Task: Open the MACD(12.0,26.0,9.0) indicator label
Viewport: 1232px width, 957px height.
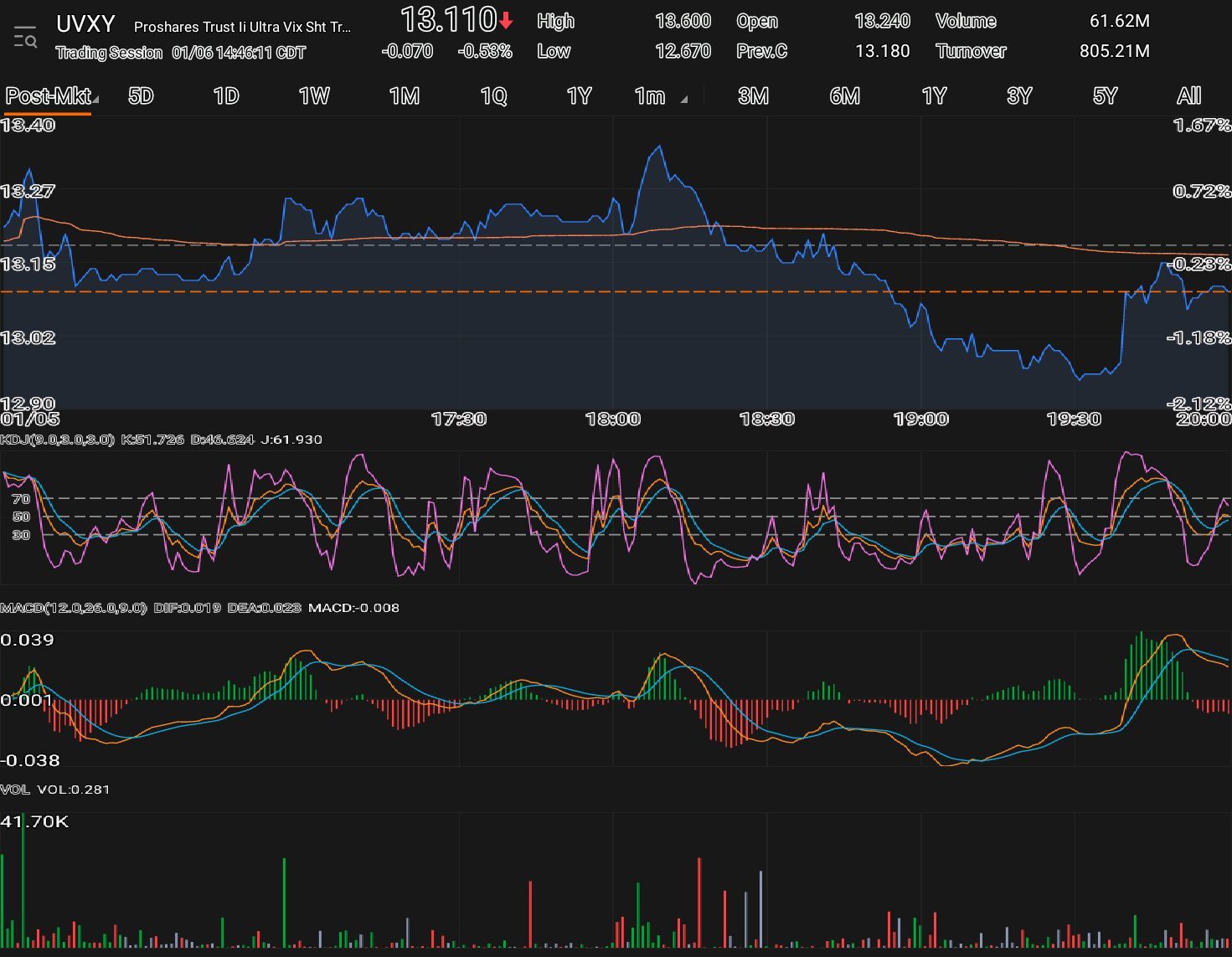Action: [74, 608]
